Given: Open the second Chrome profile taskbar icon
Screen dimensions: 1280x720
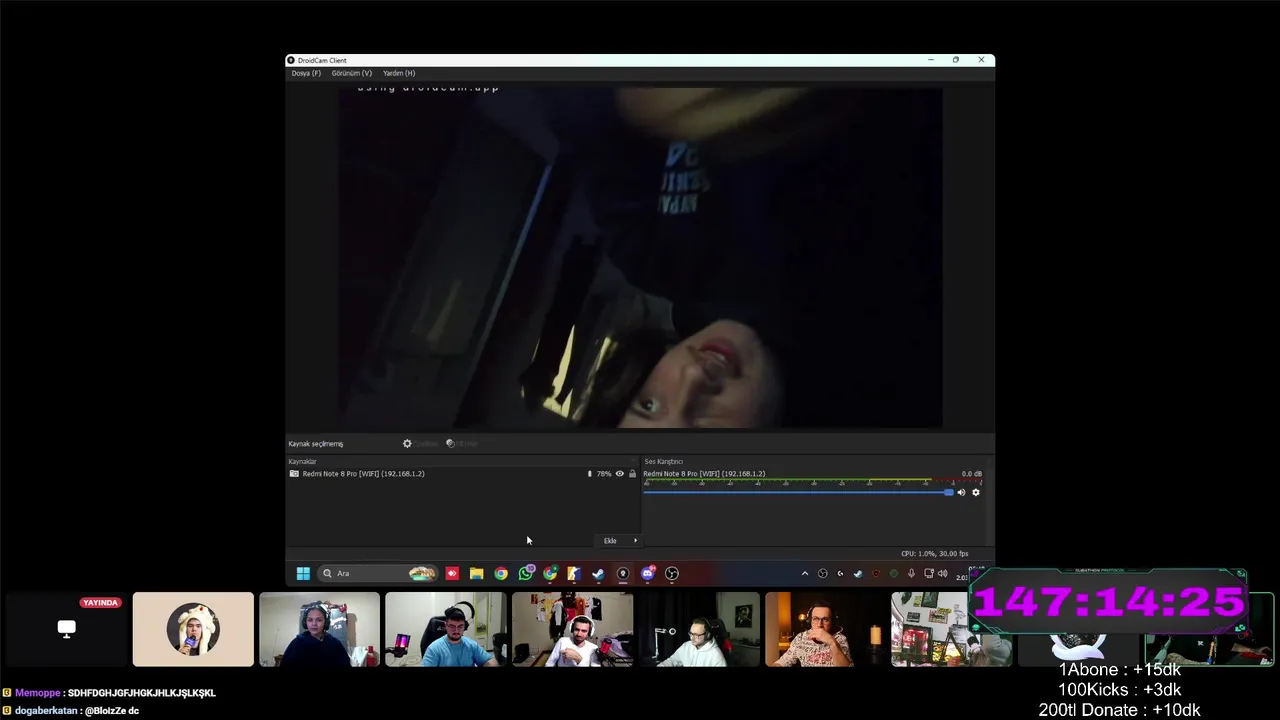Looking at the screenshot, I should [550, 574].
